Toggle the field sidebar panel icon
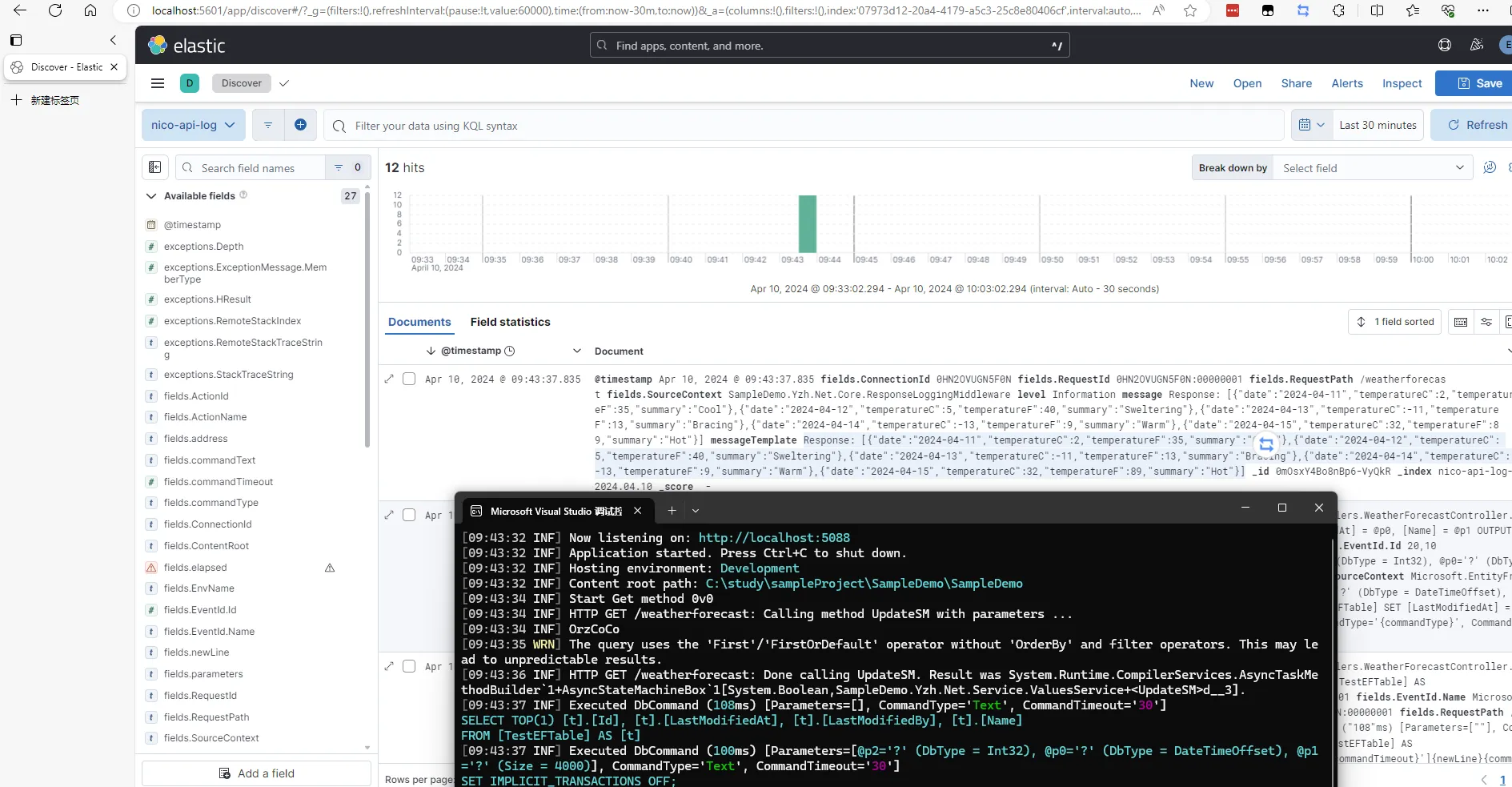This screenshot has height=787, width=1512. coord(154,167)
